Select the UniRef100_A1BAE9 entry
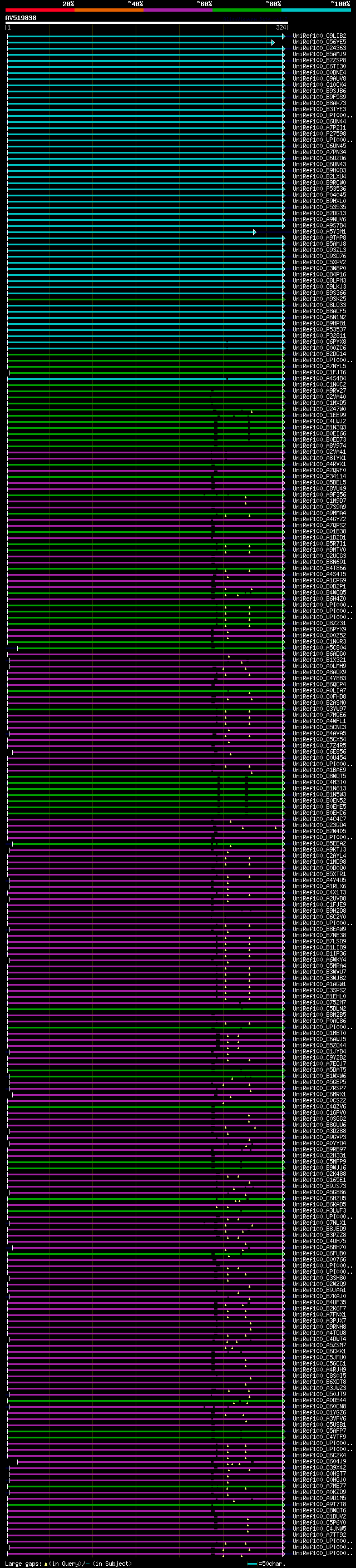This screenshot has height=1568, width=356. coord(319,770)
